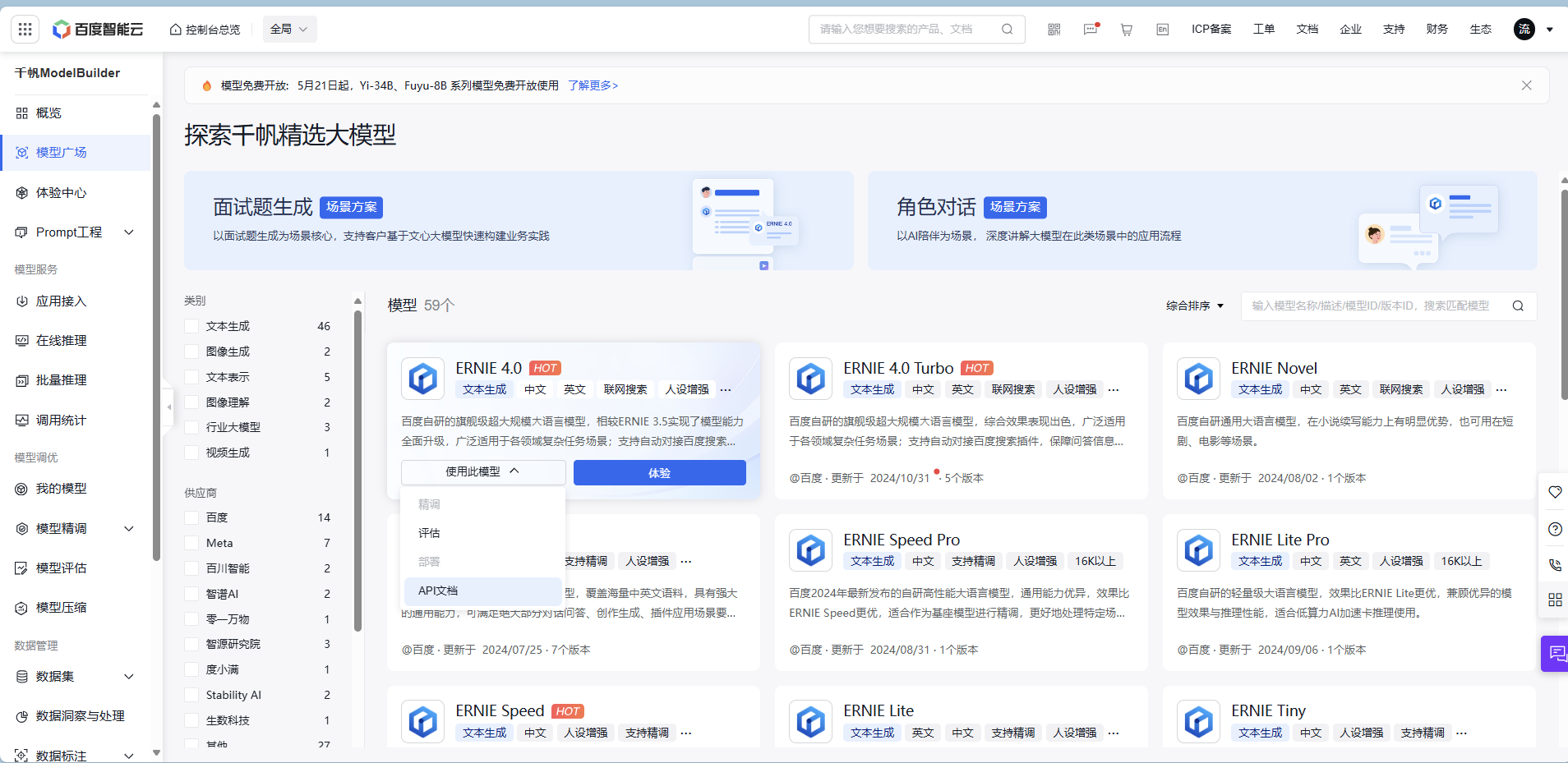
Task: Check the 视频生成 category filter
Action: (191, 453)
